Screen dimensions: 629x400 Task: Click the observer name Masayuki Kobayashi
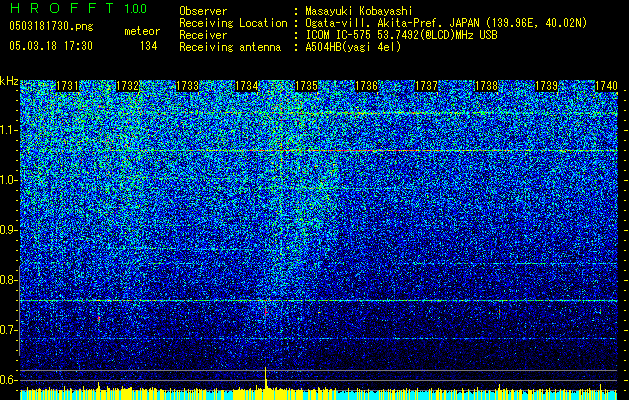[358, 11]
